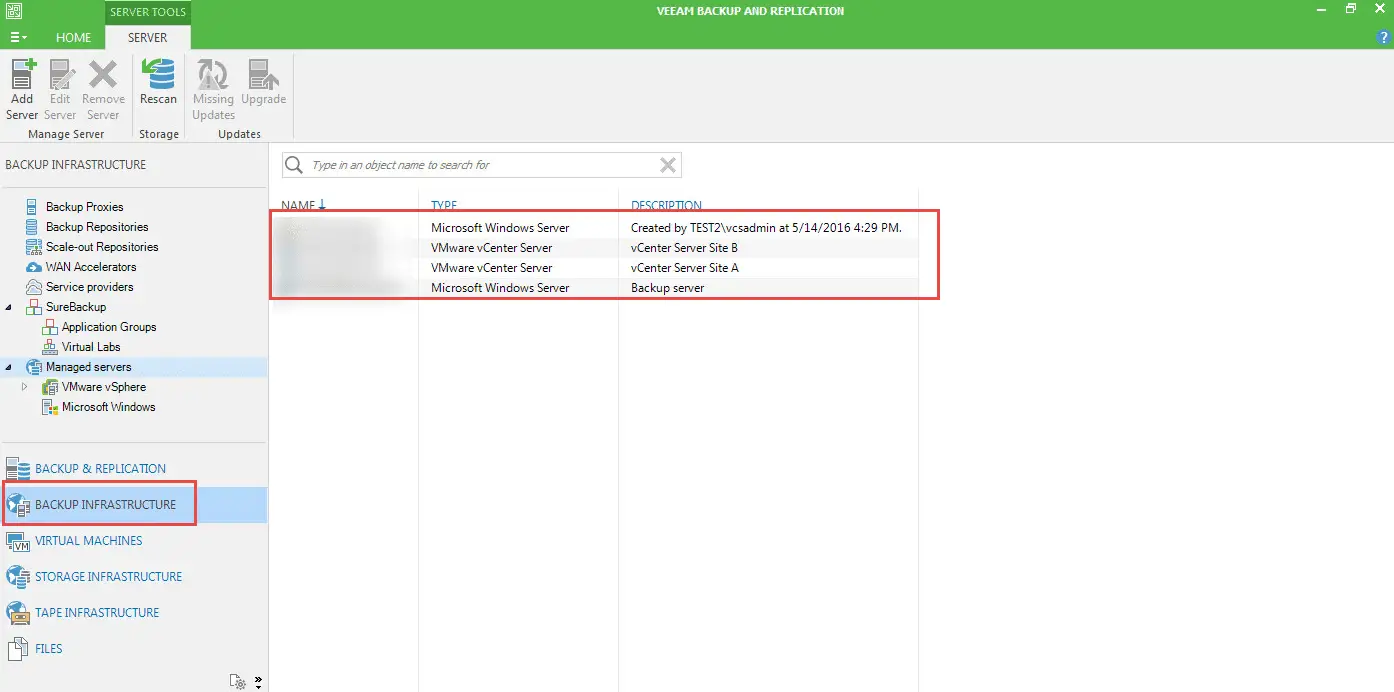The image size is (1394, 692).
Task: Select the SERVER ribbon tab
Action: tap(148, 38)
